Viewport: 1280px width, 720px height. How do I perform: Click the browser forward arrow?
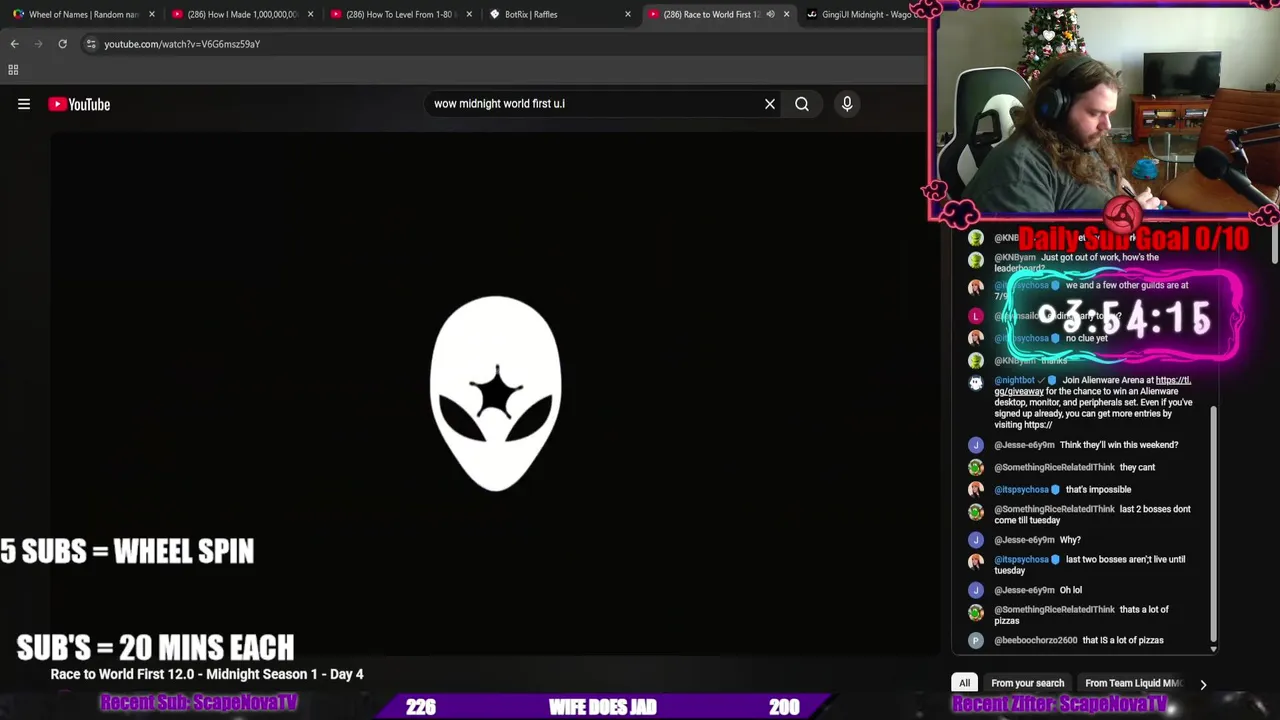tap(38, 44)
